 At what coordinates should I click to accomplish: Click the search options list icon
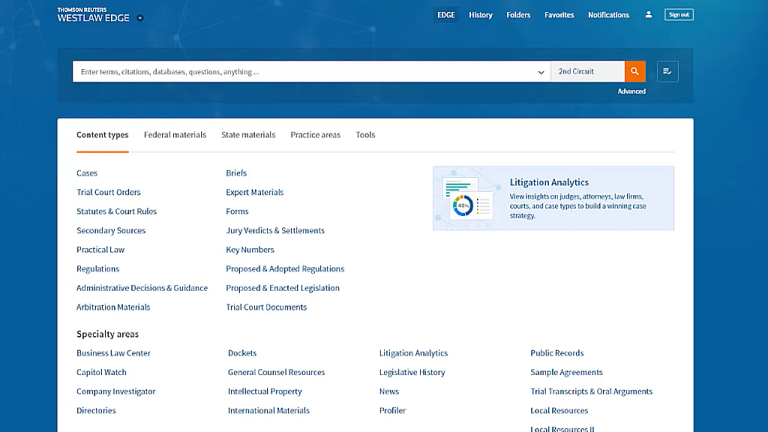(x=667, y=72)
